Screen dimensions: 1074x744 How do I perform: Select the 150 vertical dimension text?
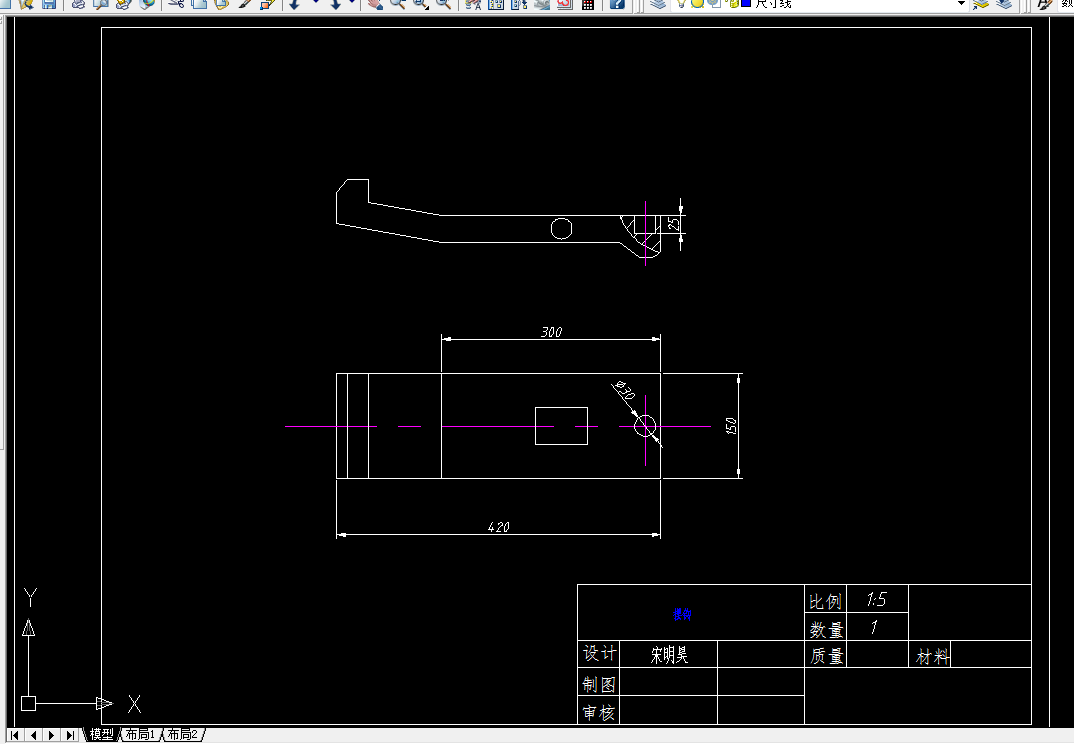(731, 425)
